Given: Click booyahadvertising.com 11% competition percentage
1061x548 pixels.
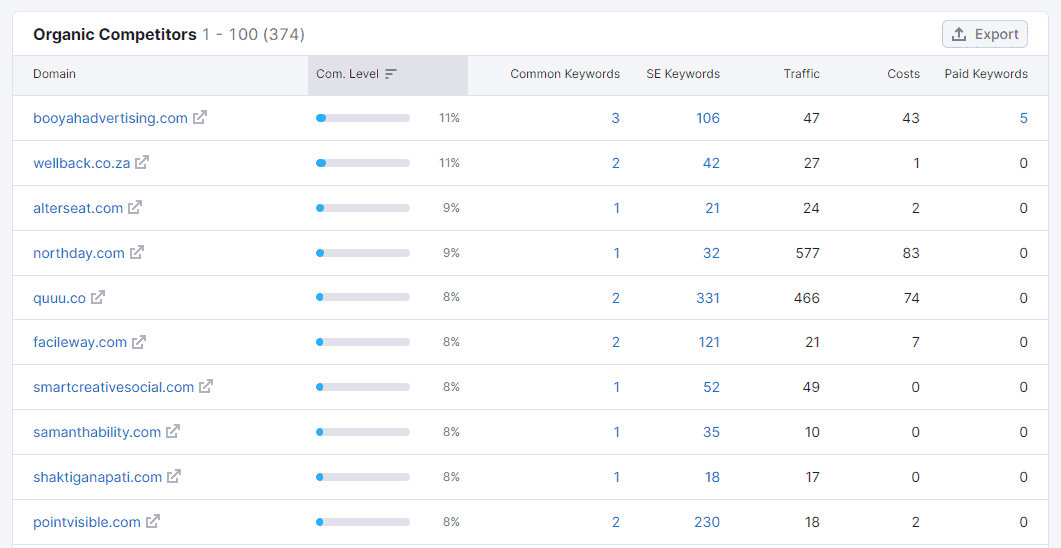Looking at the screenshot, I should (x=449, y=118).
